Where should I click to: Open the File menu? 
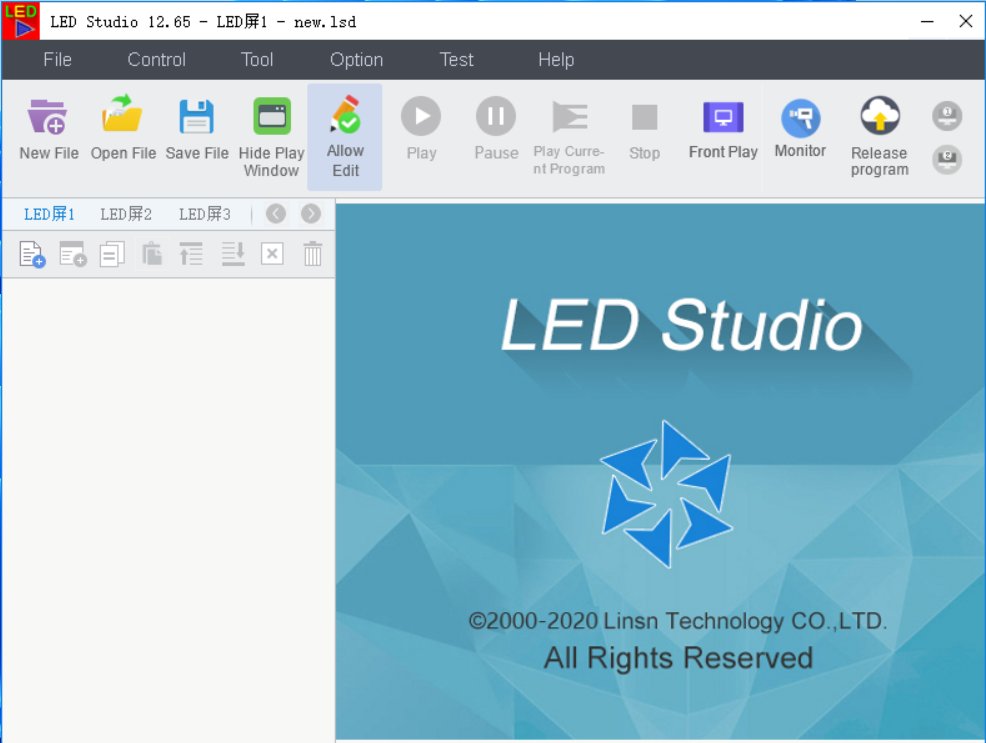pos(57,60)
